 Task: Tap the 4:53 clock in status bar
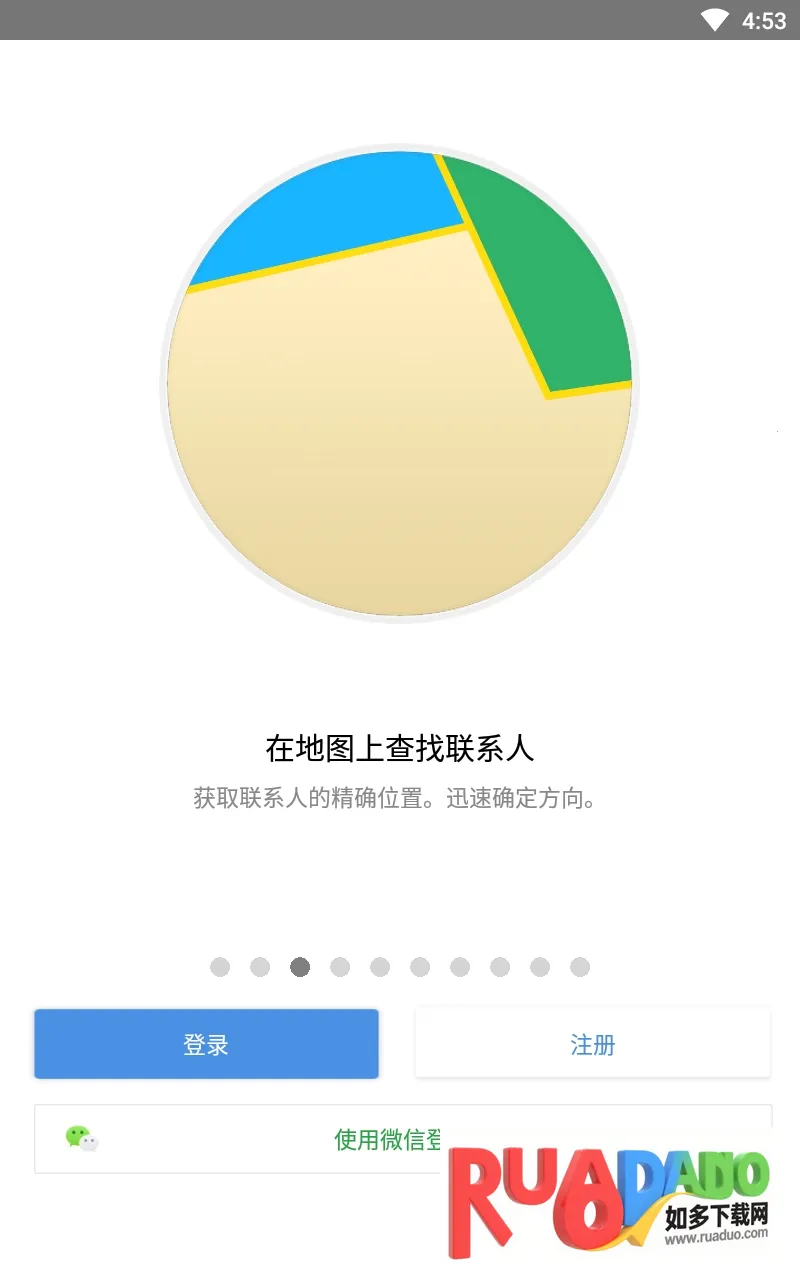[764, 20]
